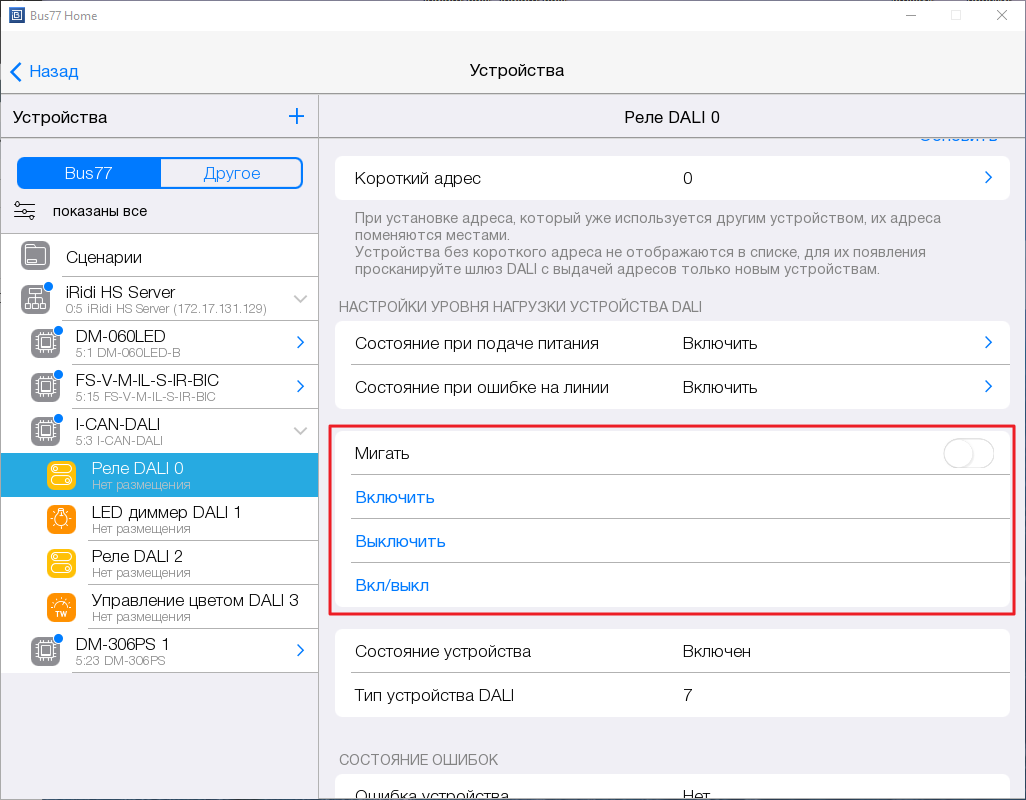Click the Сценарии folder icon
The height and width of the screenshot is (800, 1026).
36,256
